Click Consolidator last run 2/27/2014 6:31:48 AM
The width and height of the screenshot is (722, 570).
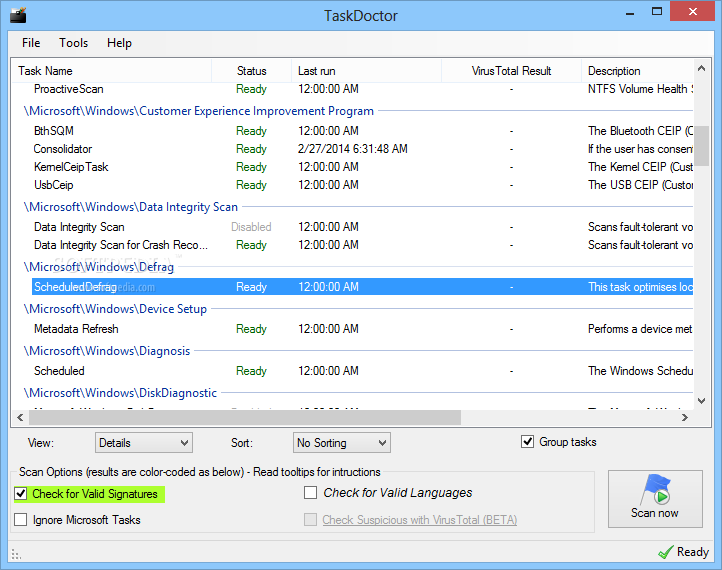[x=353, y=149]
